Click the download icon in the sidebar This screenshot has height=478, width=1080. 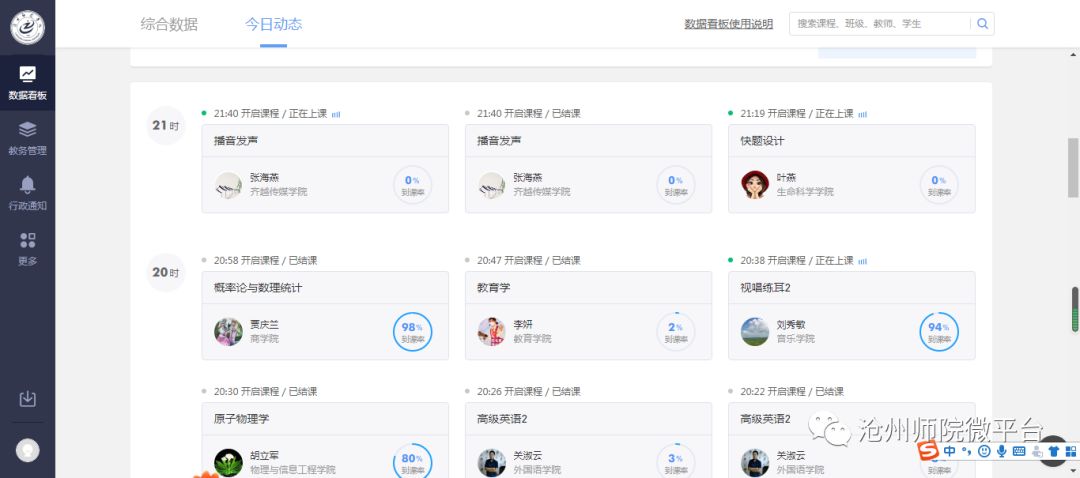pyautogui.click(x=27, y=399)
